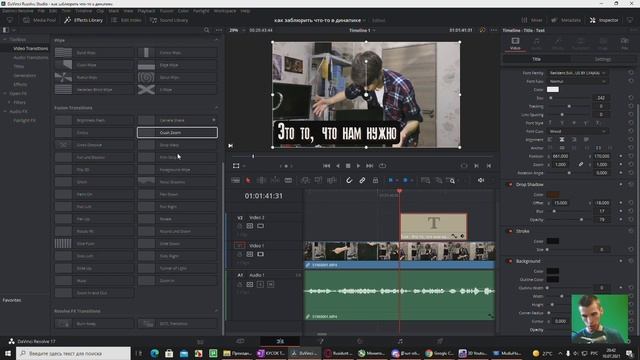
Task: Select the Generators category
Action: (24, 76)
